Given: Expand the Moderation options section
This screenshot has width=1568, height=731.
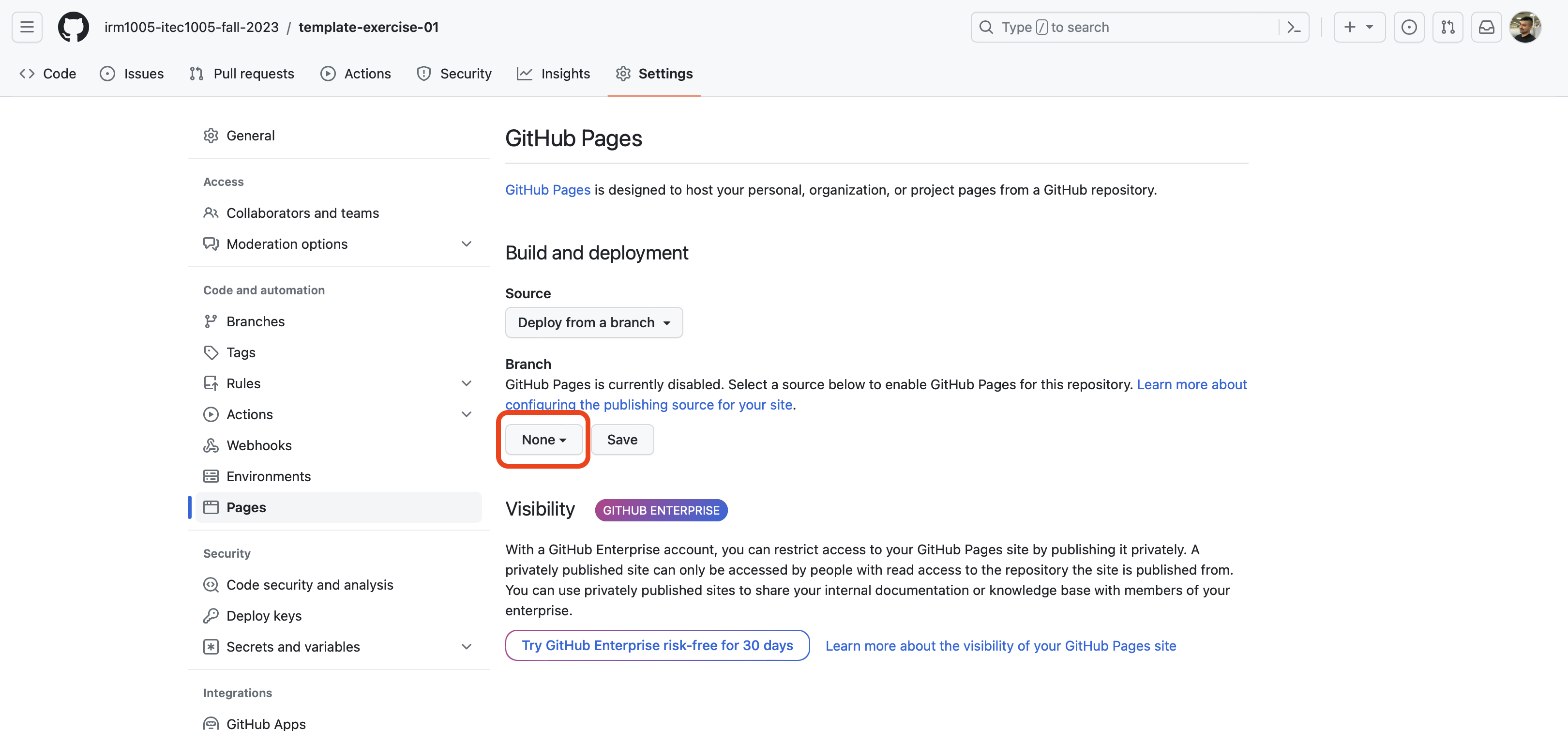Looking at the screenshot, I should coord(286,244).
